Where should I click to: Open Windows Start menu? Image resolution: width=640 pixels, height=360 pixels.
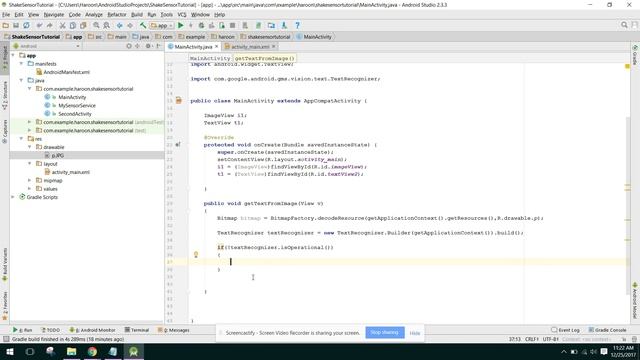point(9,351)
